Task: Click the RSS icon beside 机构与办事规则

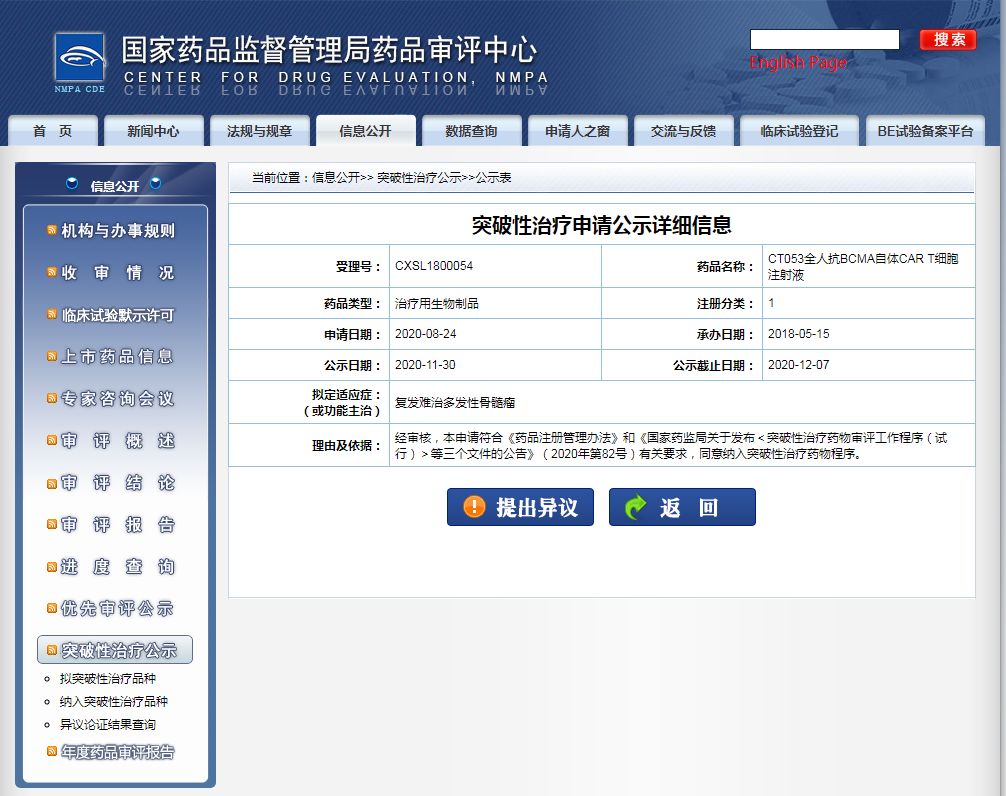Action: [52, 231]
